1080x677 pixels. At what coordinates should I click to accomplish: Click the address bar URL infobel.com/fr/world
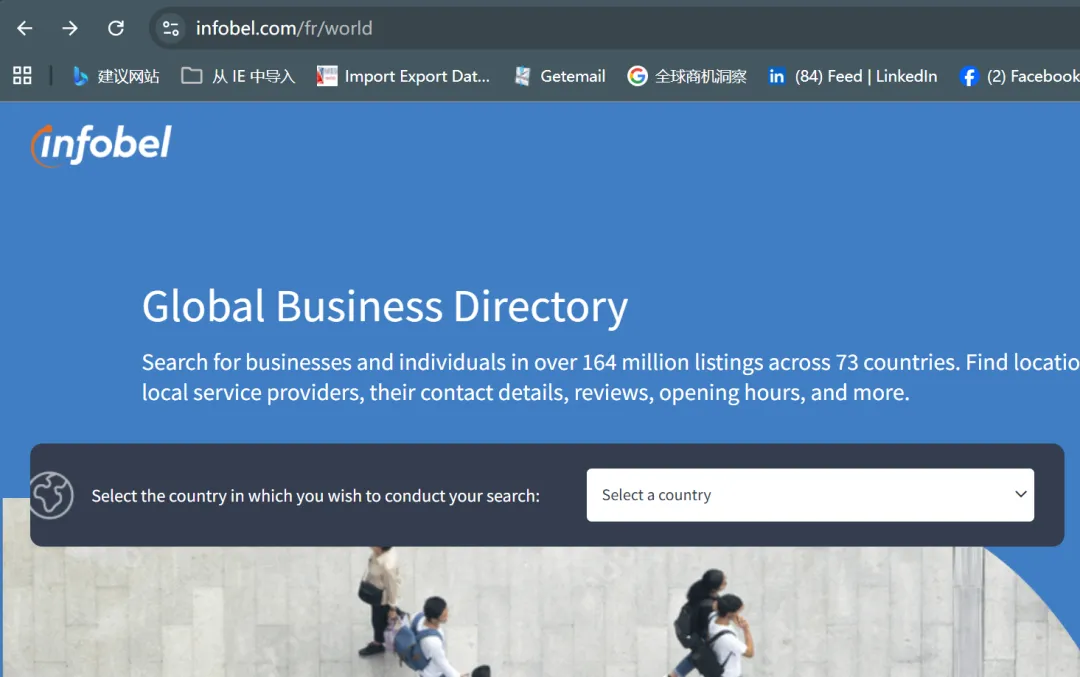[284, 28]
